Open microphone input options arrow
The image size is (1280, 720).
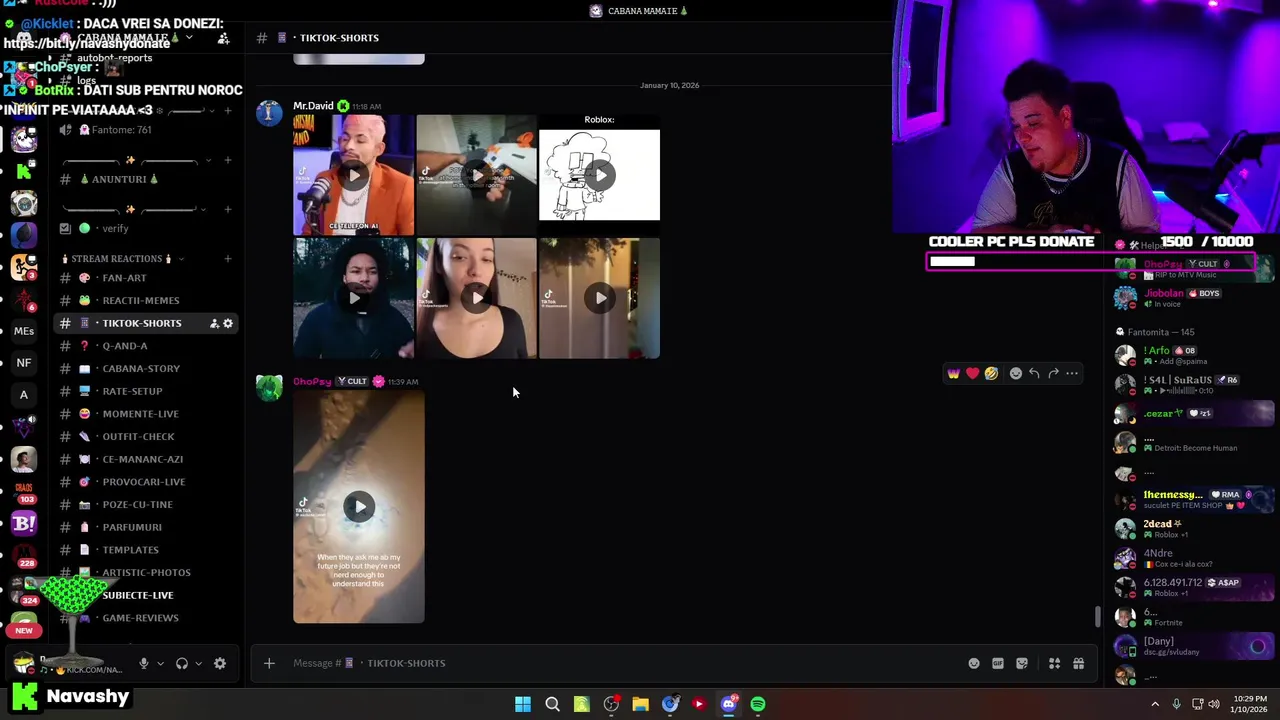point(160,663)
